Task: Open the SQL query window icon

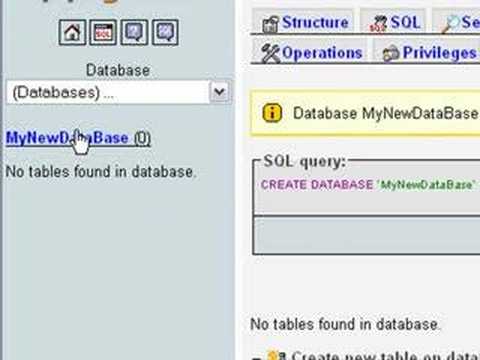Action: tap(103, 32)
